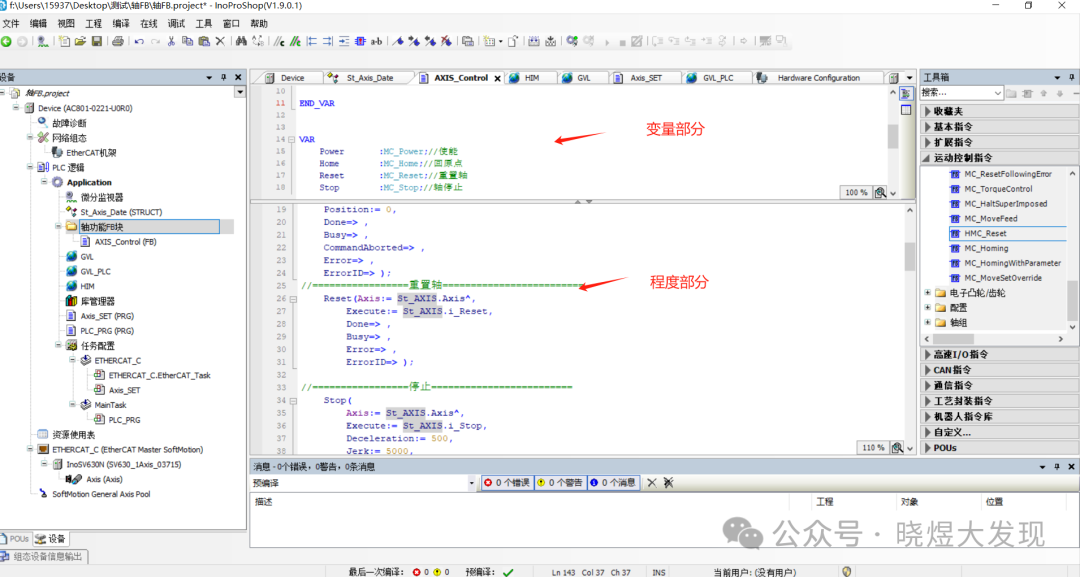This screenshot has height=577, width=1080.
Task: Expand the 高速I/O指令 toolbox category
Action: pyautogui.click(x=960, y=355)
